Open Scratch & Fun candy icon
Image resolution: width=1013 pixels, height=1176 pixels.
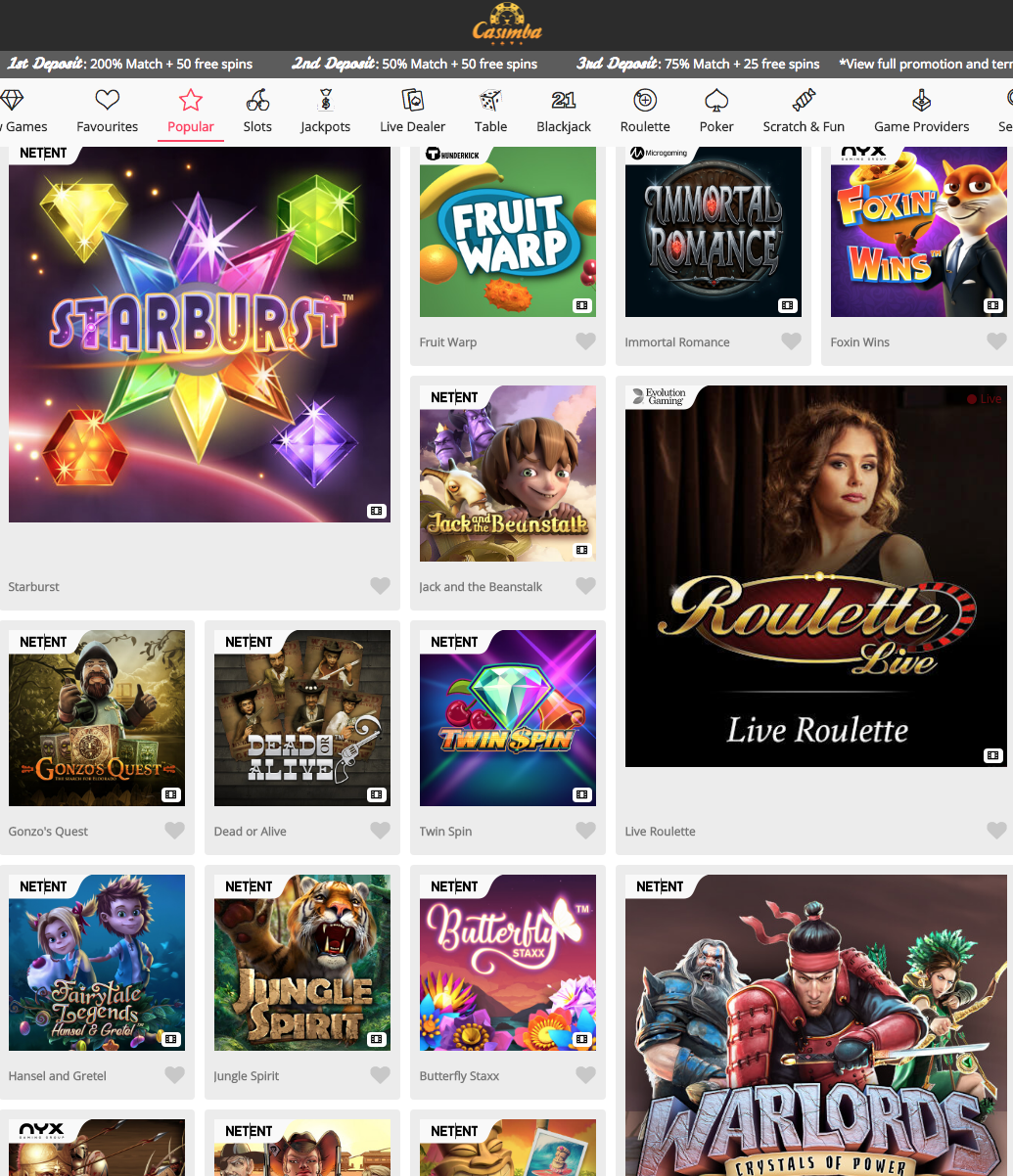click(804, 100)
